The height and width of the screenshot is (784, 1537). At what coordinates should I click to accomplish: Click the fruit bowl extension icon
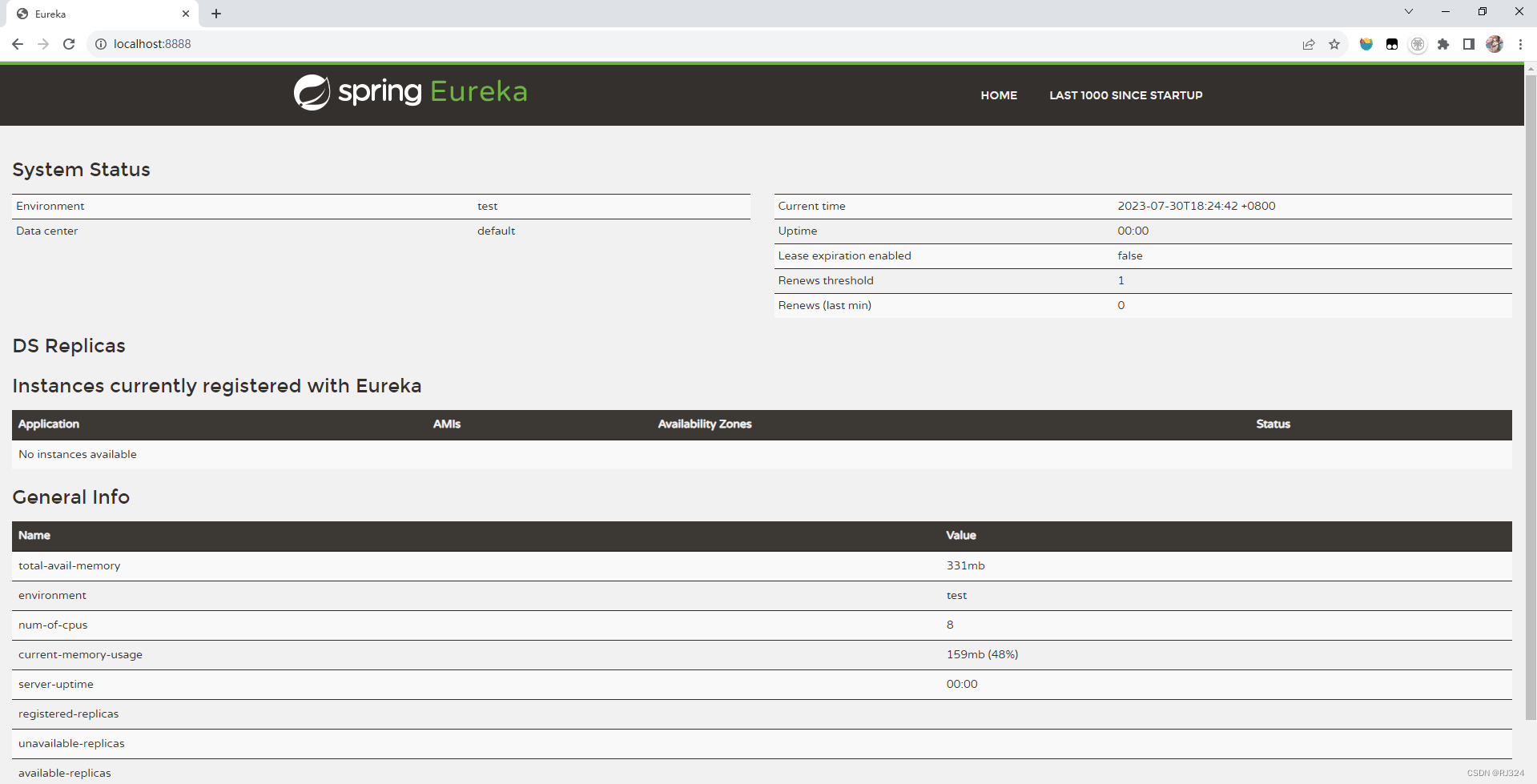(x=1366, y=44)
